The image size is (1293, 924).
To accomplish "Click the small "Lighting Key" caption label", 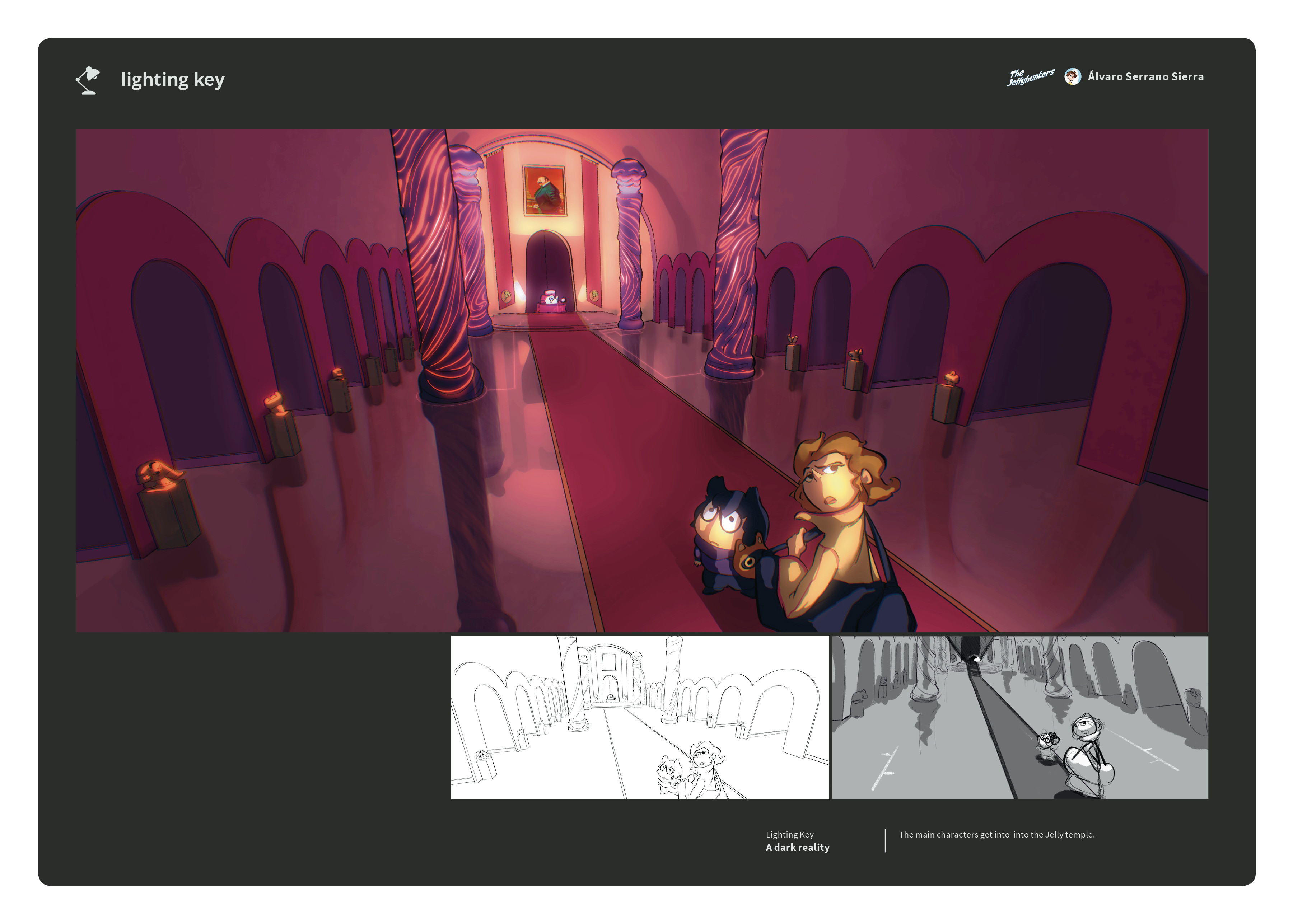I will tap(789, 834).
